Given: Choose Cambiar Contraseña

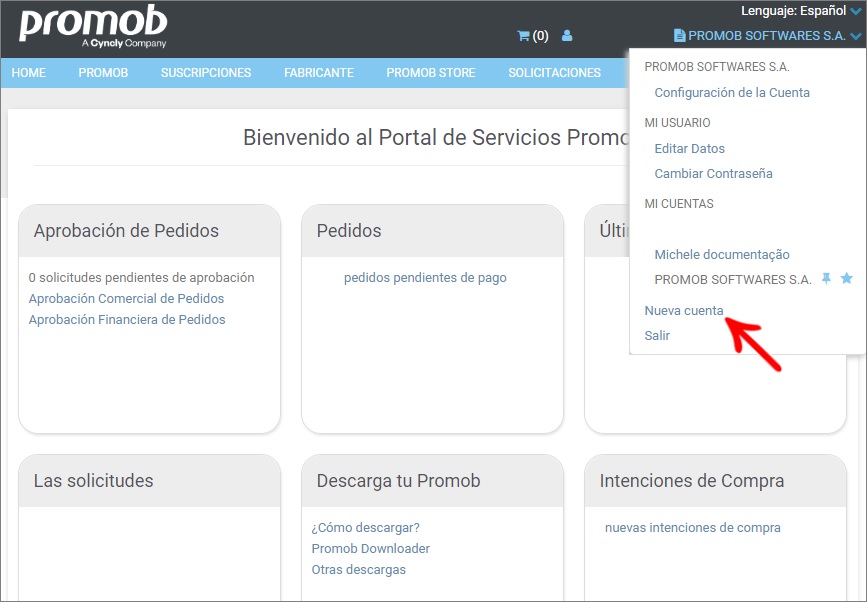Looking at the screenshot, I should coord(713,174).
